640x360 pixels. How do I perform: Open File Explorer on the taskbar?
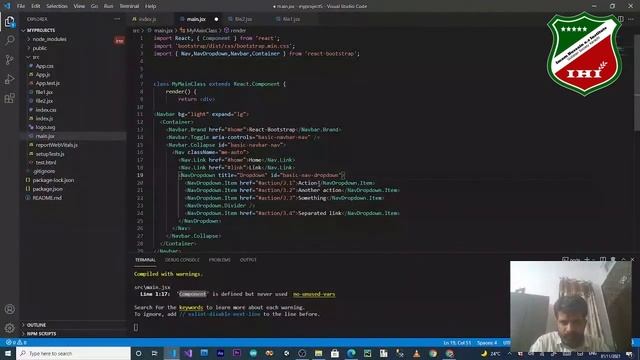coord(318,353)
